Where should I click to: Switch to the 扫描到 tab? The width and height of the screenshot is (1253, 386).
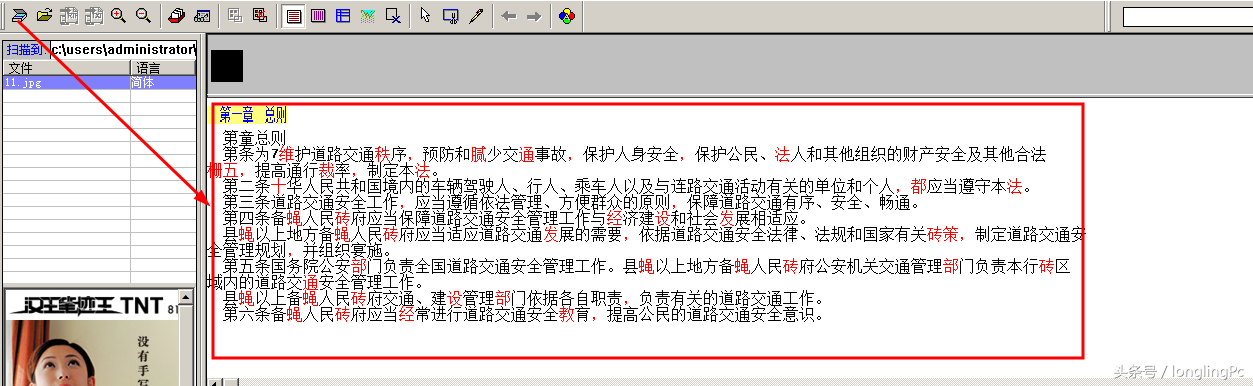(25, 49)
